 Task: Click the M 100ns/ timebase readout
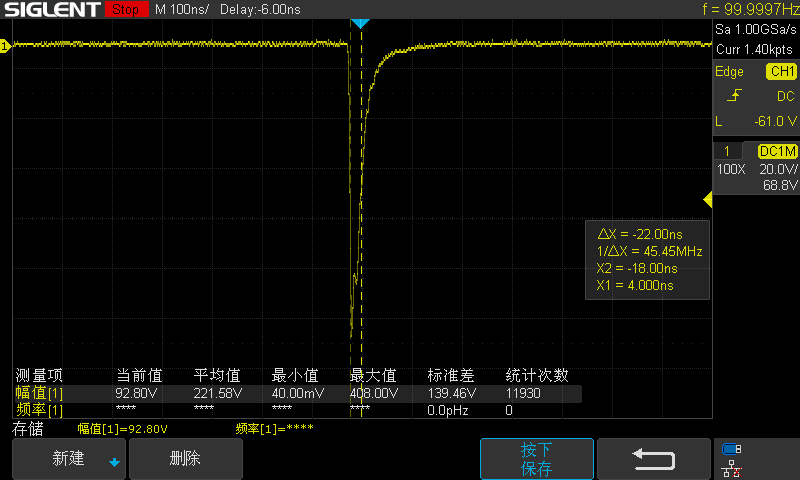[182, 9]
